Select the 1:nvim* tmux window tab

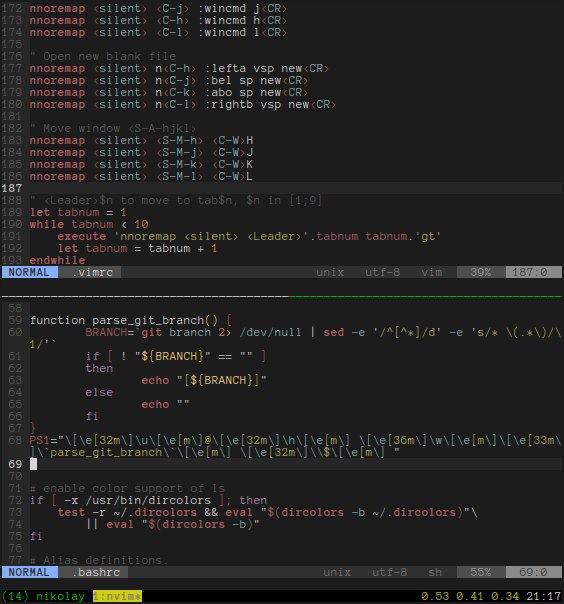(x=117, y=596)
